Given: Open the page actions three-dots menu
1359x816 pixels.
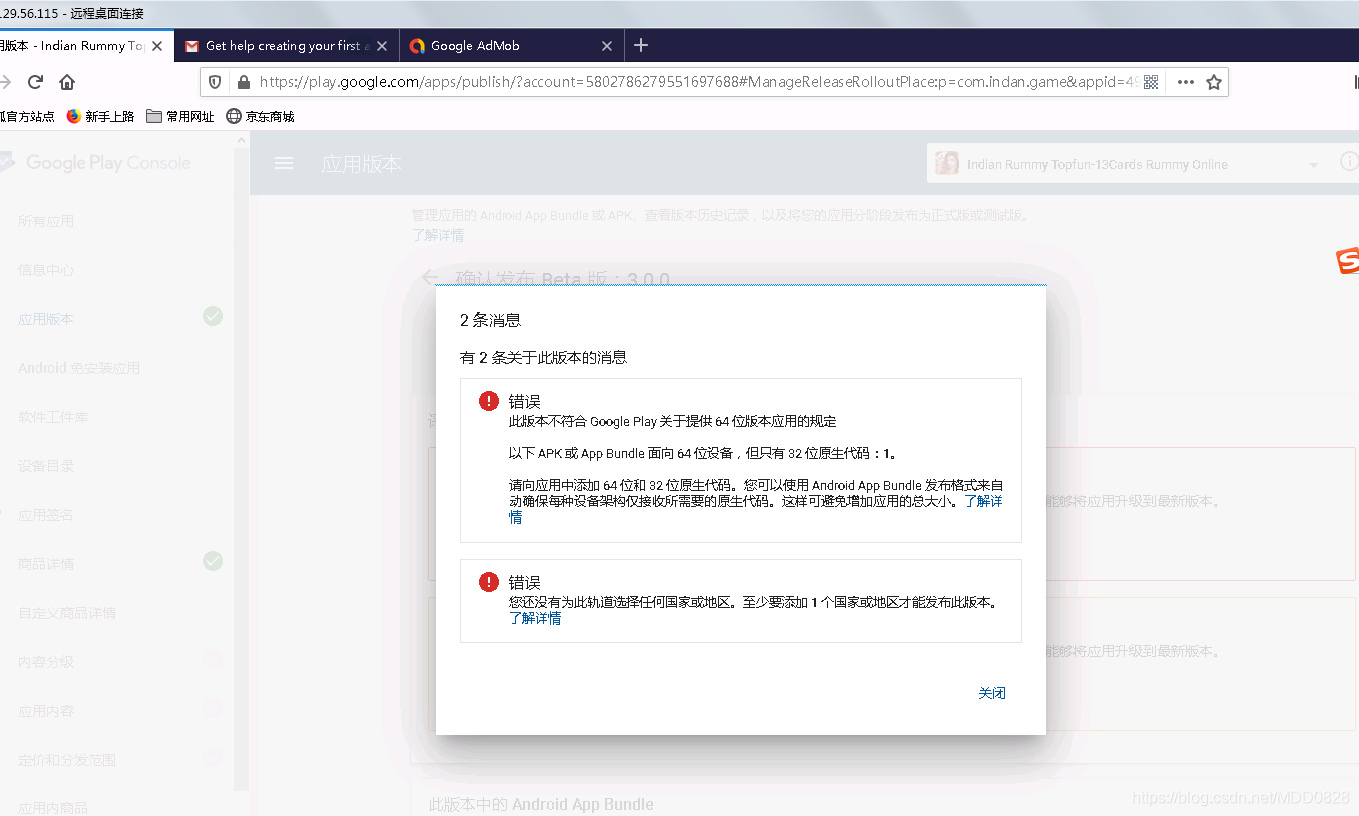Looking at the screenshot, I should point(1185,82).
